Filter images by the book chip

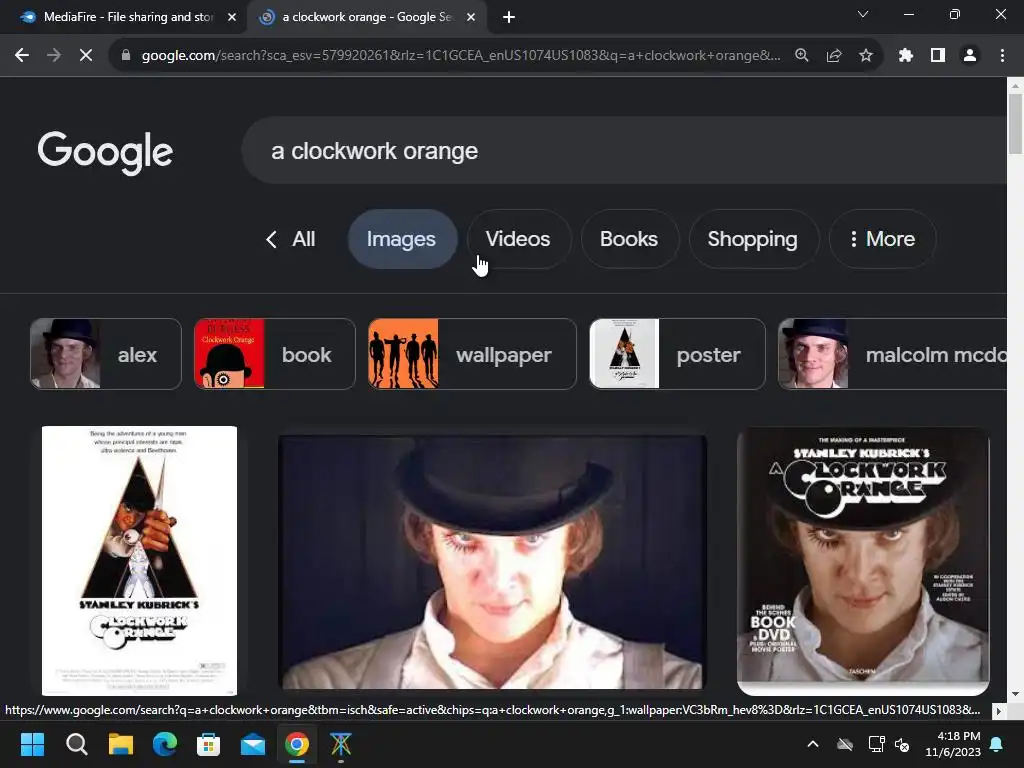(x=274, y=354)
